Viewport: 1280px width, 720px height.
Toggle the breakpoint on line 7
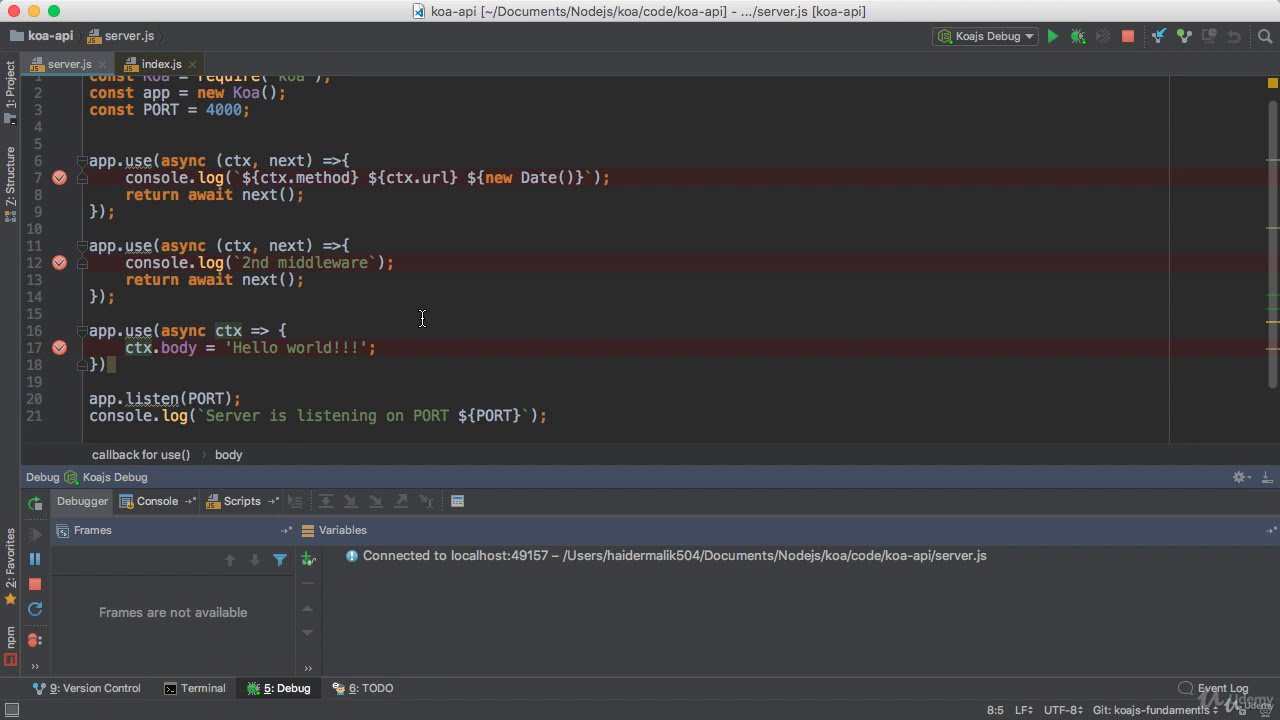pos(59,178)
